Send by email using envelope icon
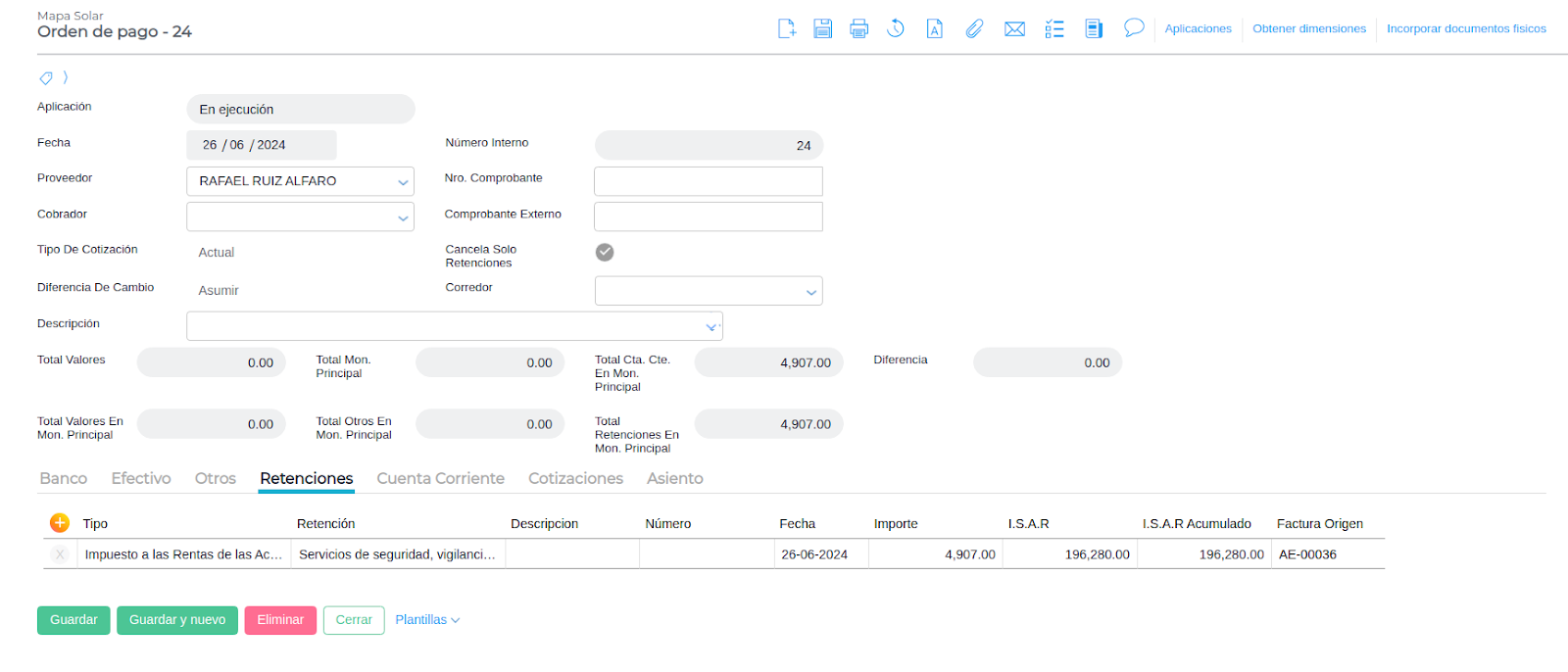The height and width of the screenshot is (672, 1568). pyautogui.click(x=1014, y=28)
